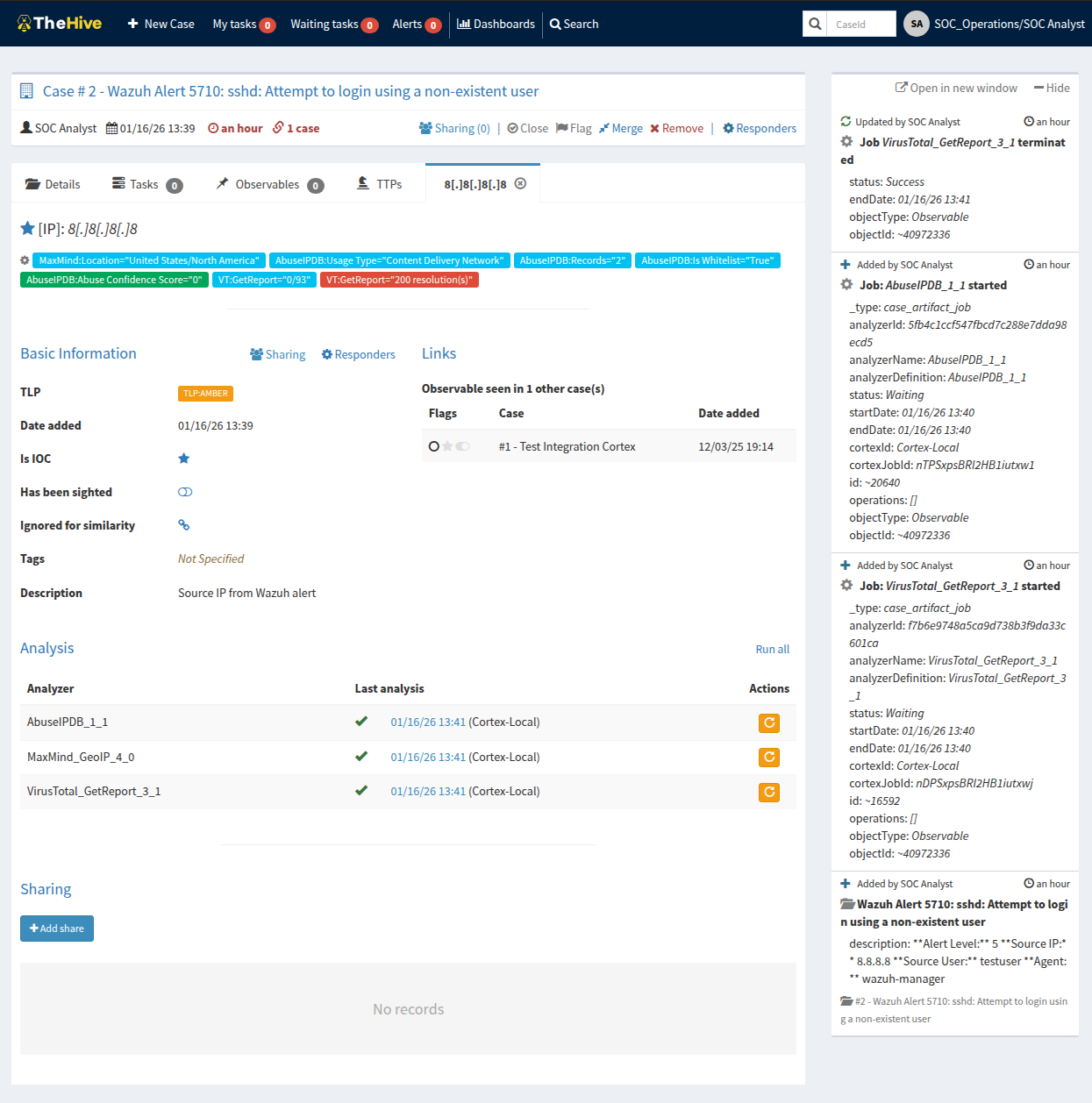Focus the CaseId input field

click(x=861, y=24)
